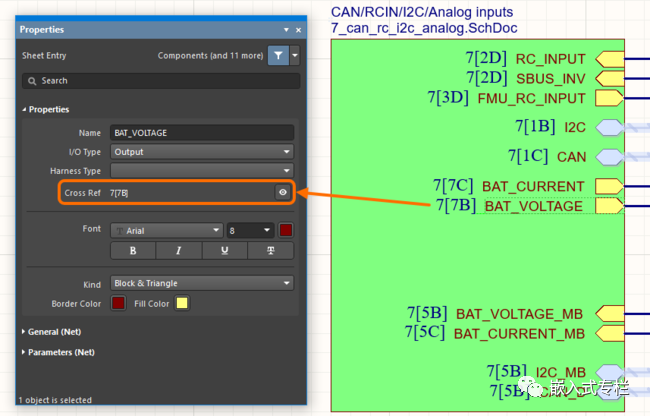Open the Harness Type dropdown
Image resolution: width=650 pixels, height=416 pixels.
(202, 171)
